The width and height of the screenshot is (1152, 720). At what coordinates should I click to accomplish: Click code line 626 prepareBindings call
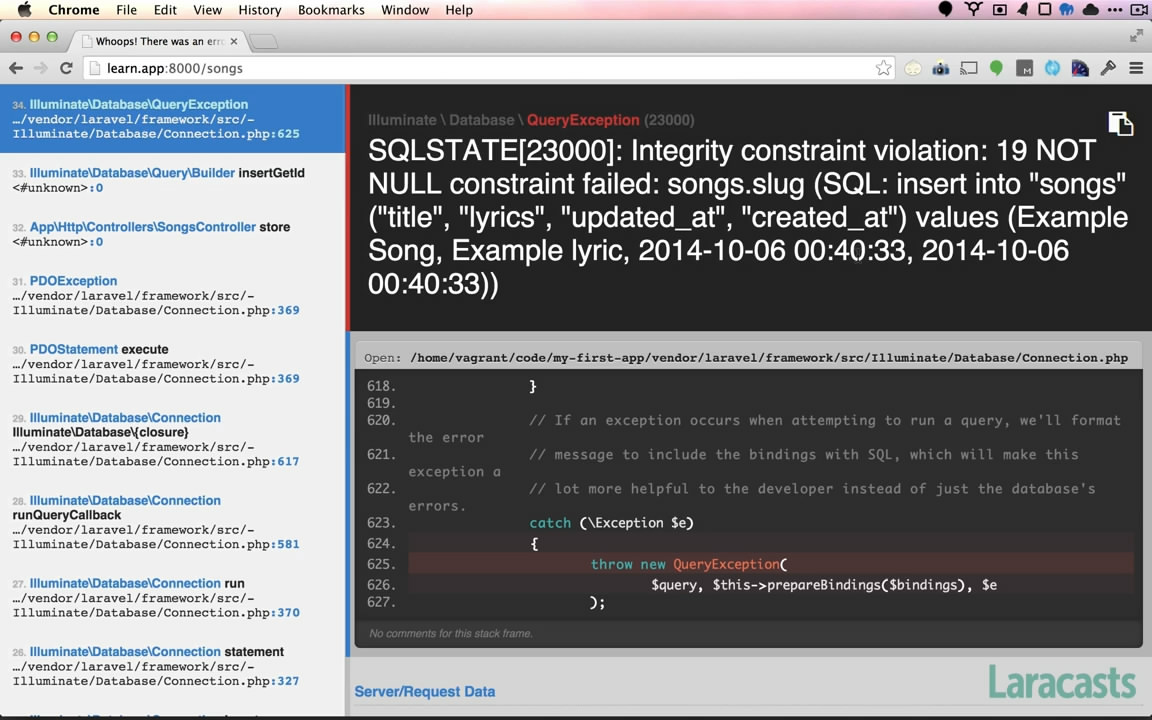pyautogui.click(x=824, y=585)
